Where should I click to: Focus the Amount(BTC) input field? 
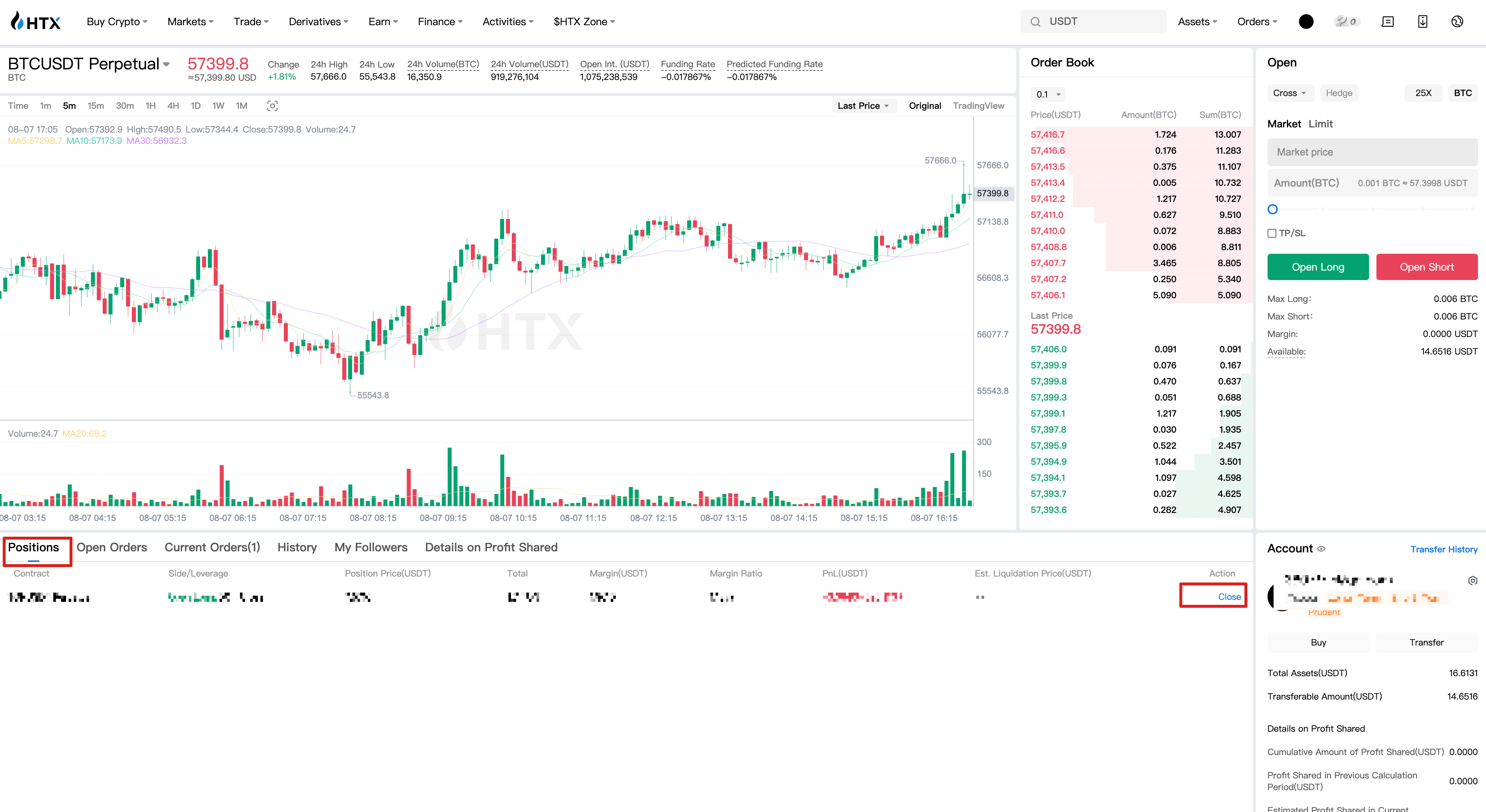click(1372, 183)
